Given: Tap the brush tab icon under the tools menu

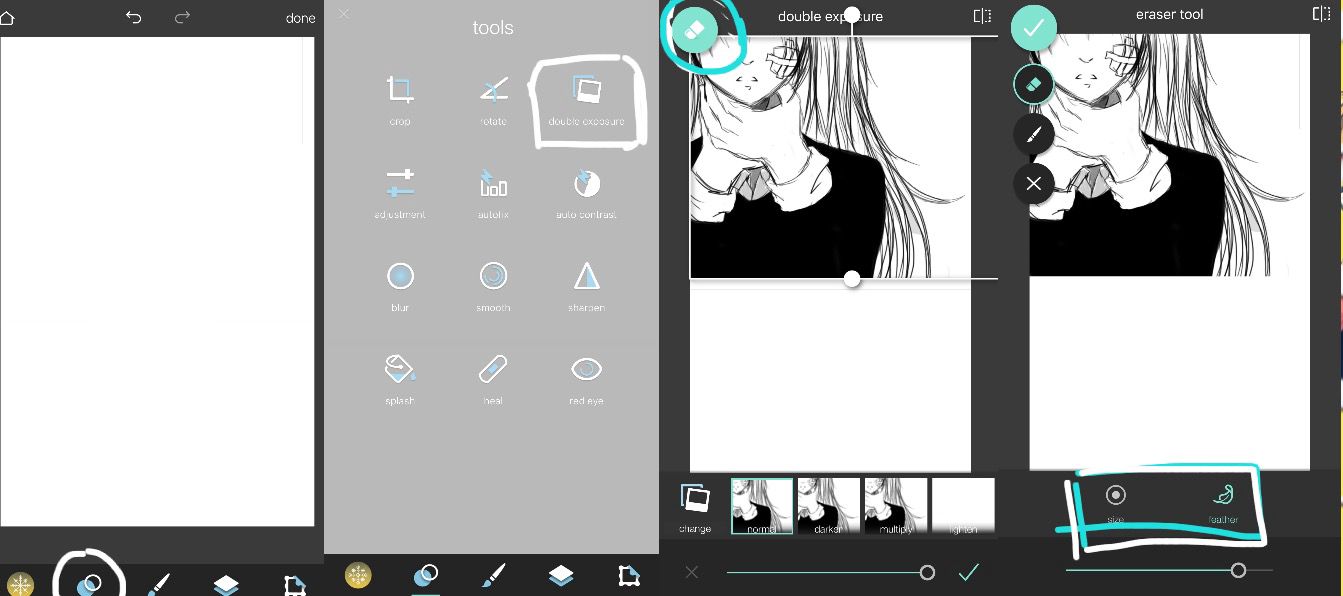Looking at the screenshot, I should point(494,575).
